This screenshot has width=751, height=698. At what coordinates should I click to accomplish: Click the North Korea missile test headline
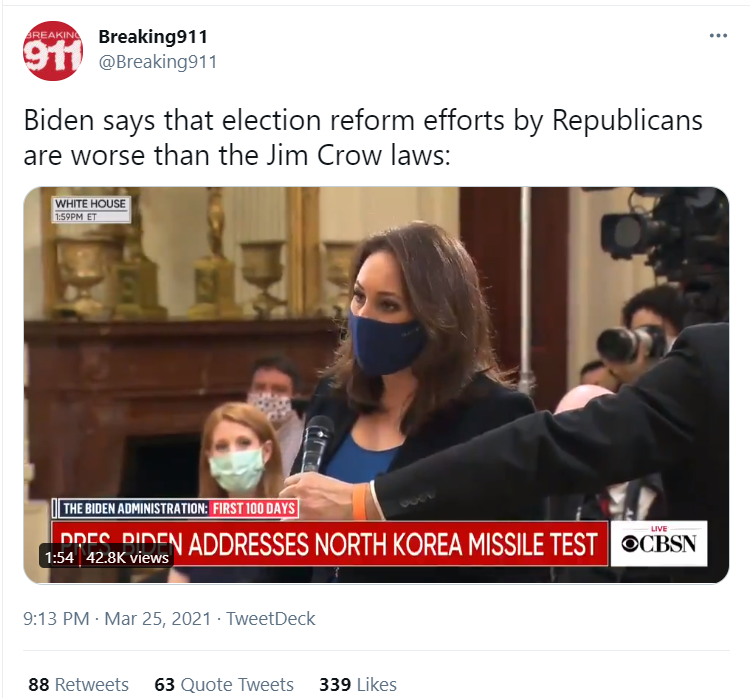pos(330,545)
